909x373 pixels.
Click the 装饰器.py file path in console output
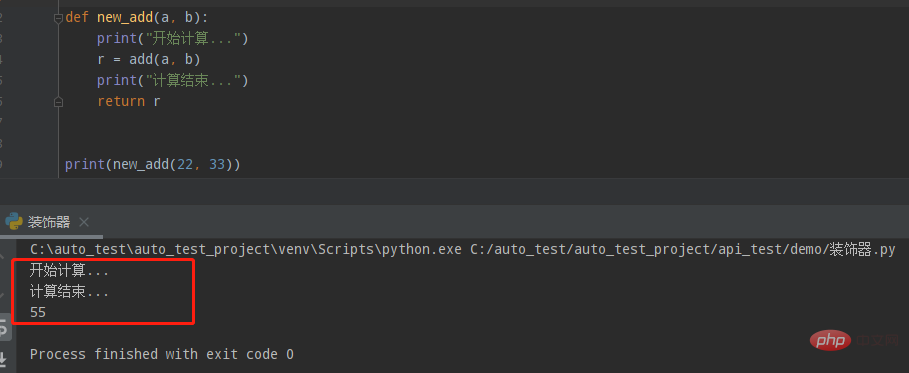[682, 250]
